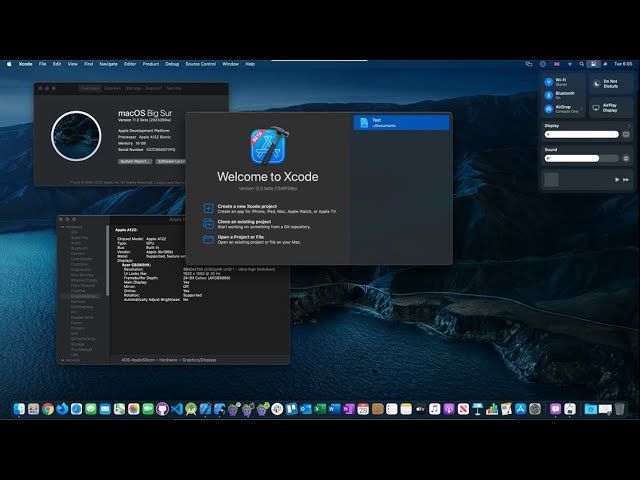Open the File menu
This screenshot has height=480, width=640.
(42, 64)
